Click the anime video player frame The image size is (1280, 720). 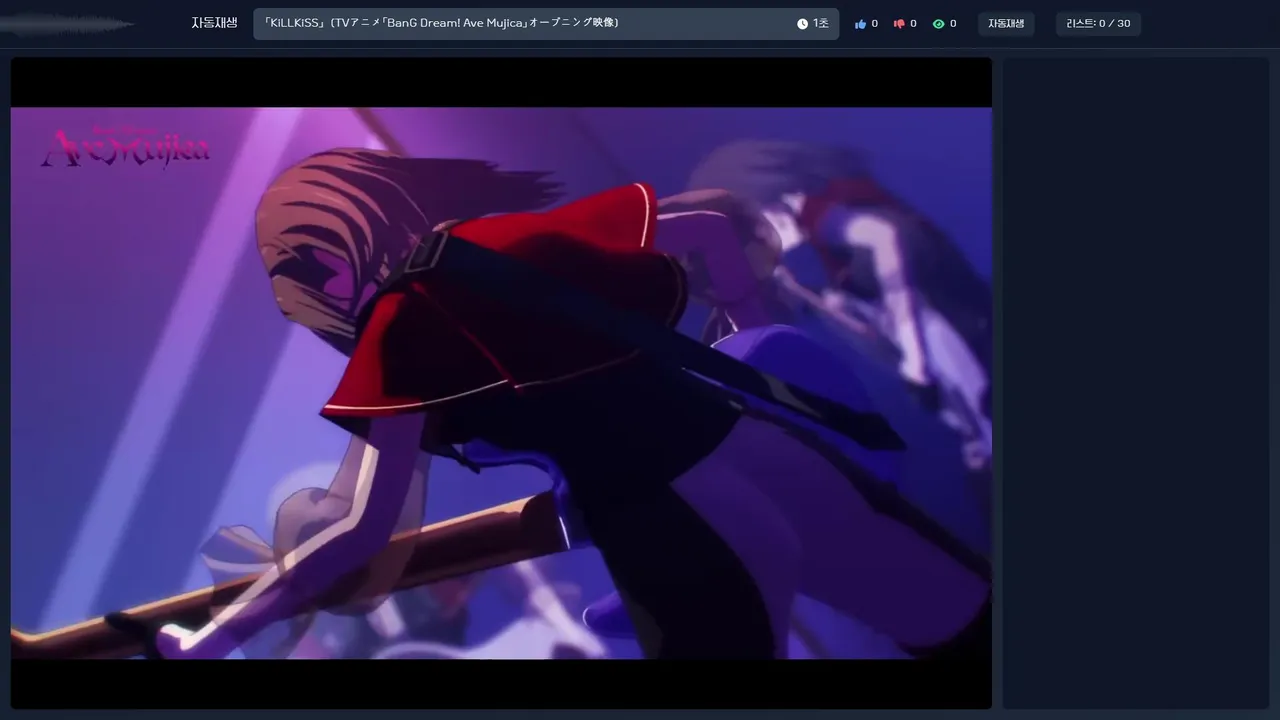pyautogui.click(x=501, y=383)
